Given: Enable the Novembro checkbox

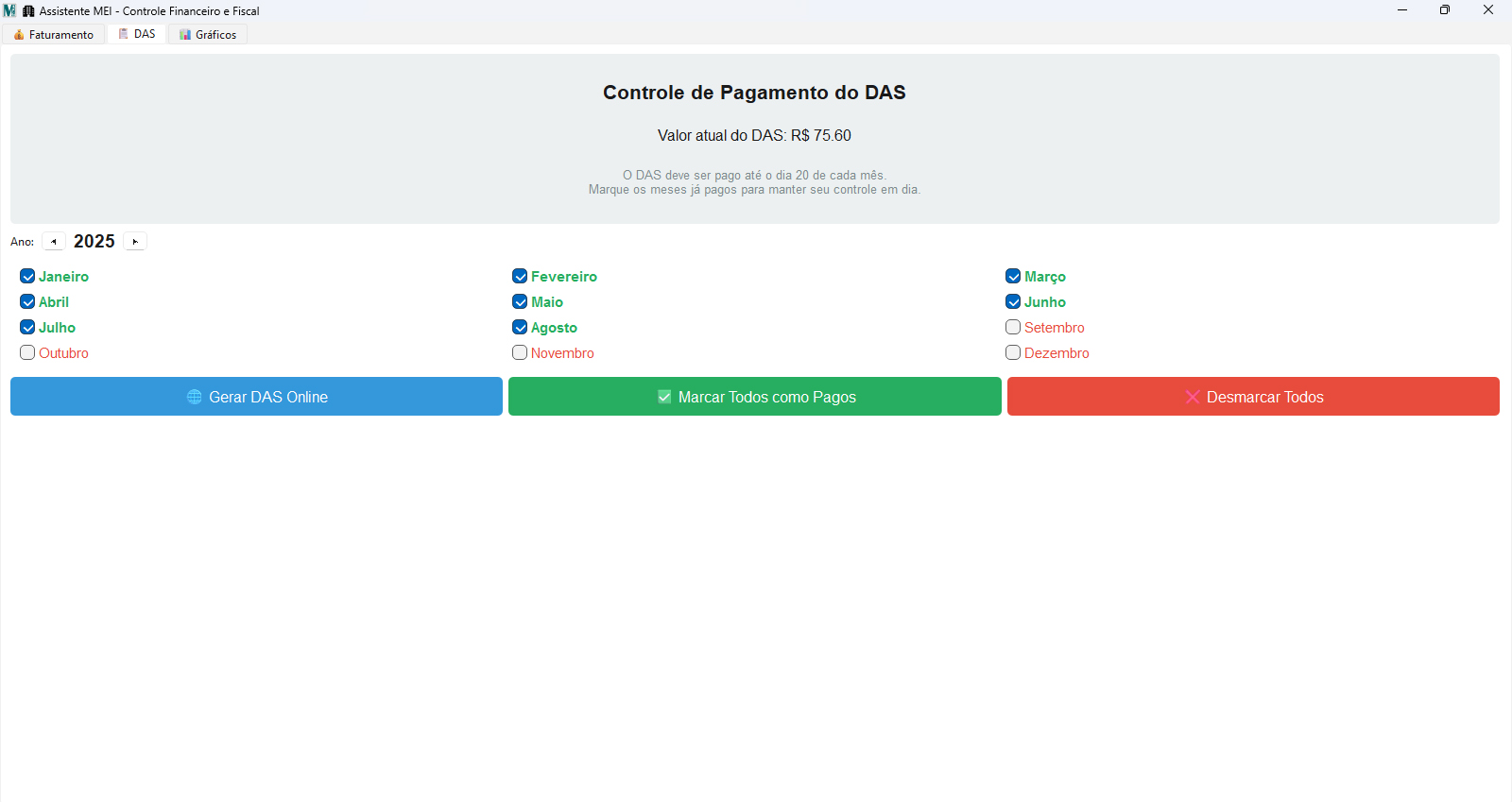Looking at the screenshot, I should [x=520, y=353].
